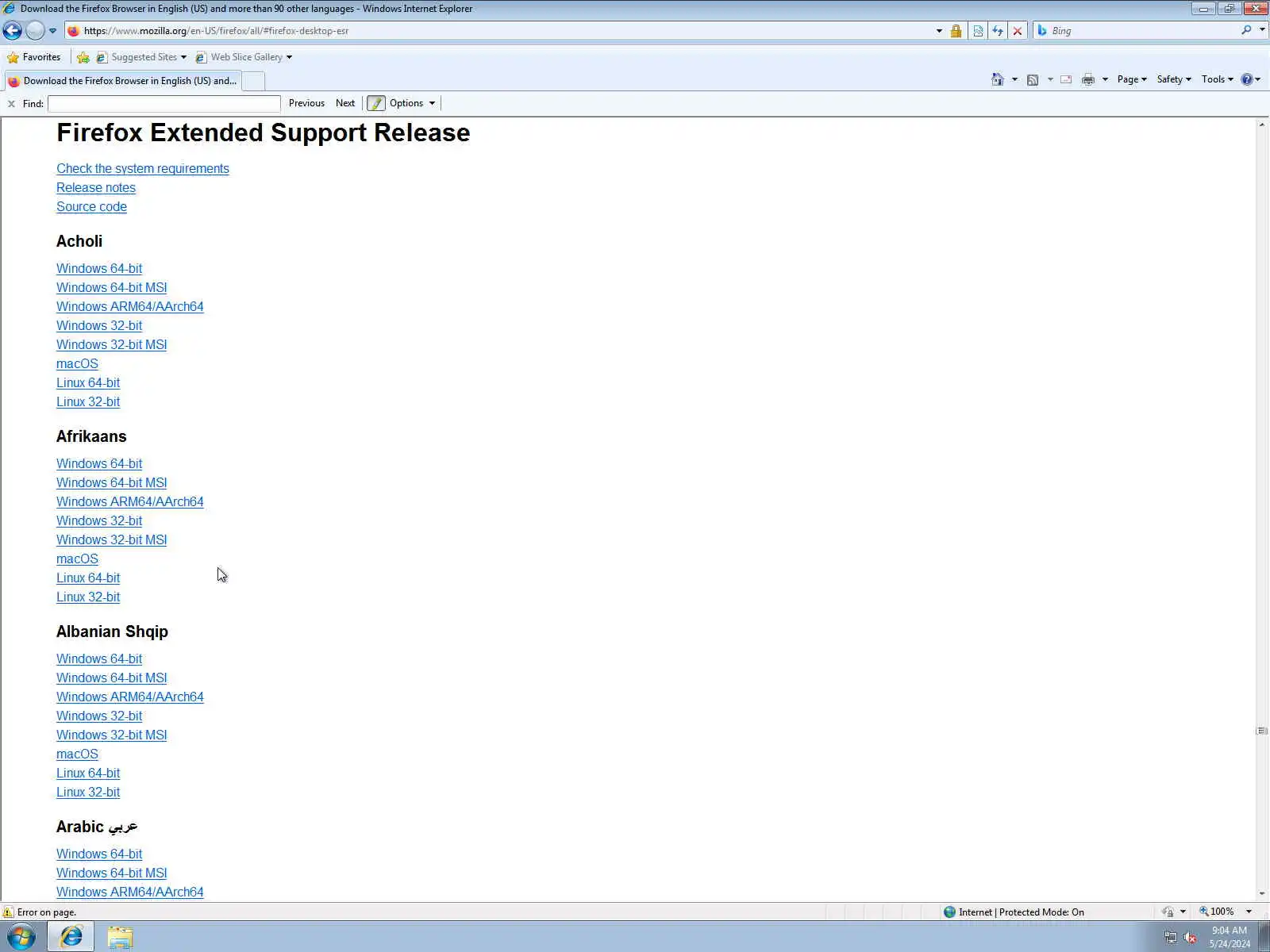Image resolution: width=1270 pixels, height=952 pixels.
Task: Open search provider dropdown arrow
Action: (x=1262, y=30)
